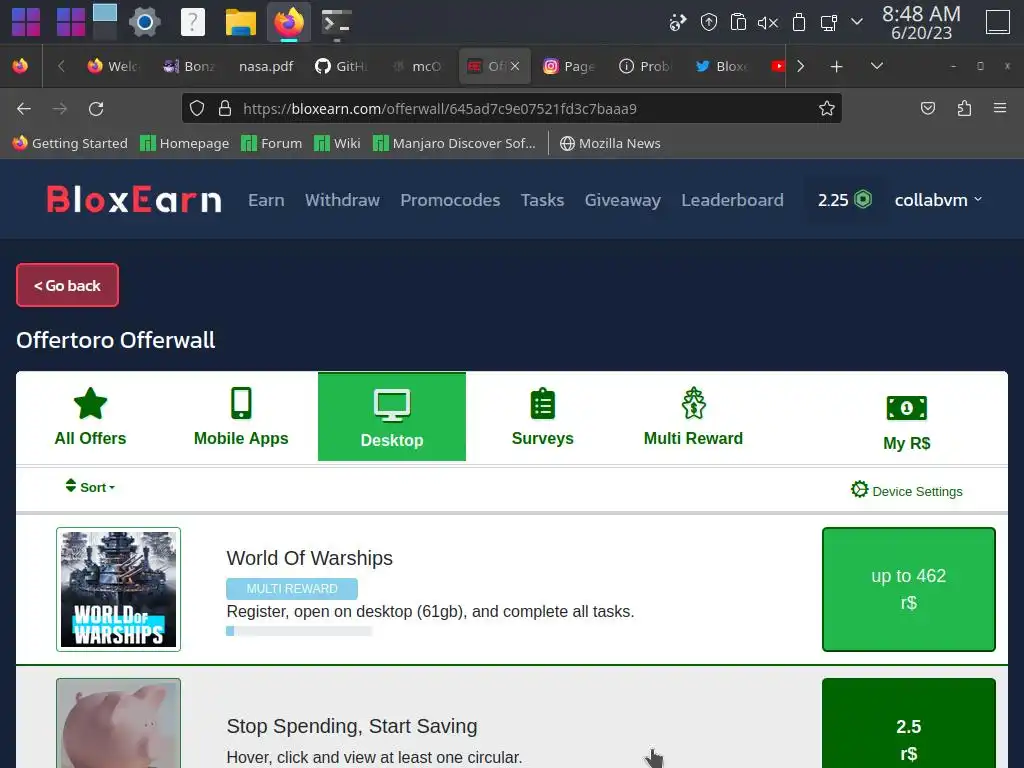Click the Firefox taskbar icon
This screenshot has width=1024, height=768.
pyautogui.click(x=289, y=23)
